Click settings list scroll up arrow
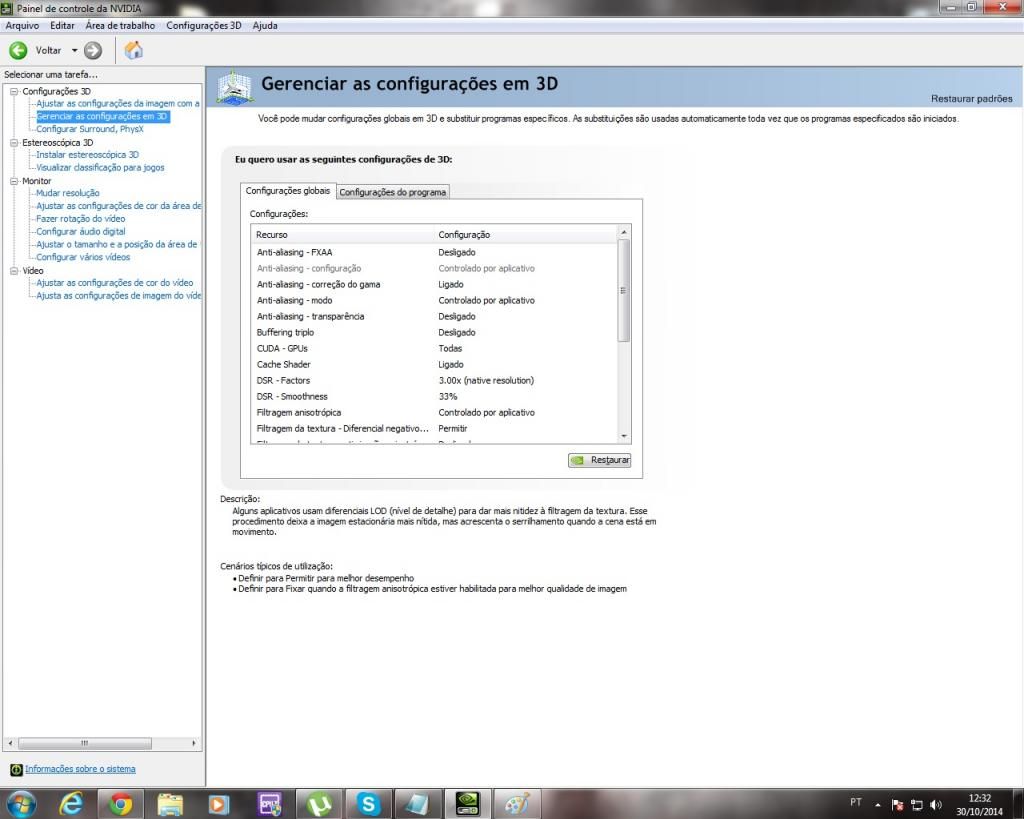1024x819 pixels. [624, 232]
